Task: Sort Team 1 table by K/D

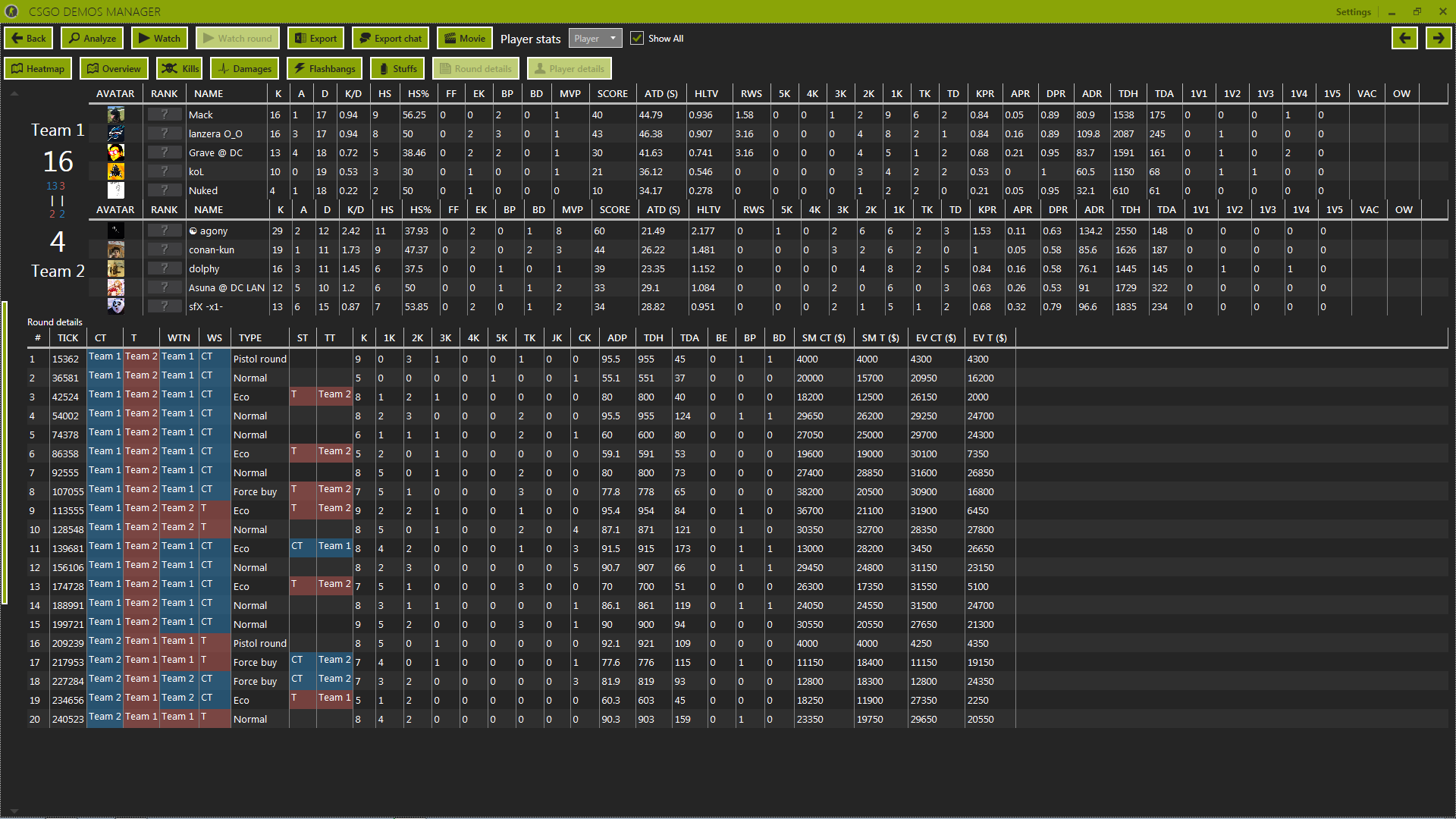Action: click(353, 94)
